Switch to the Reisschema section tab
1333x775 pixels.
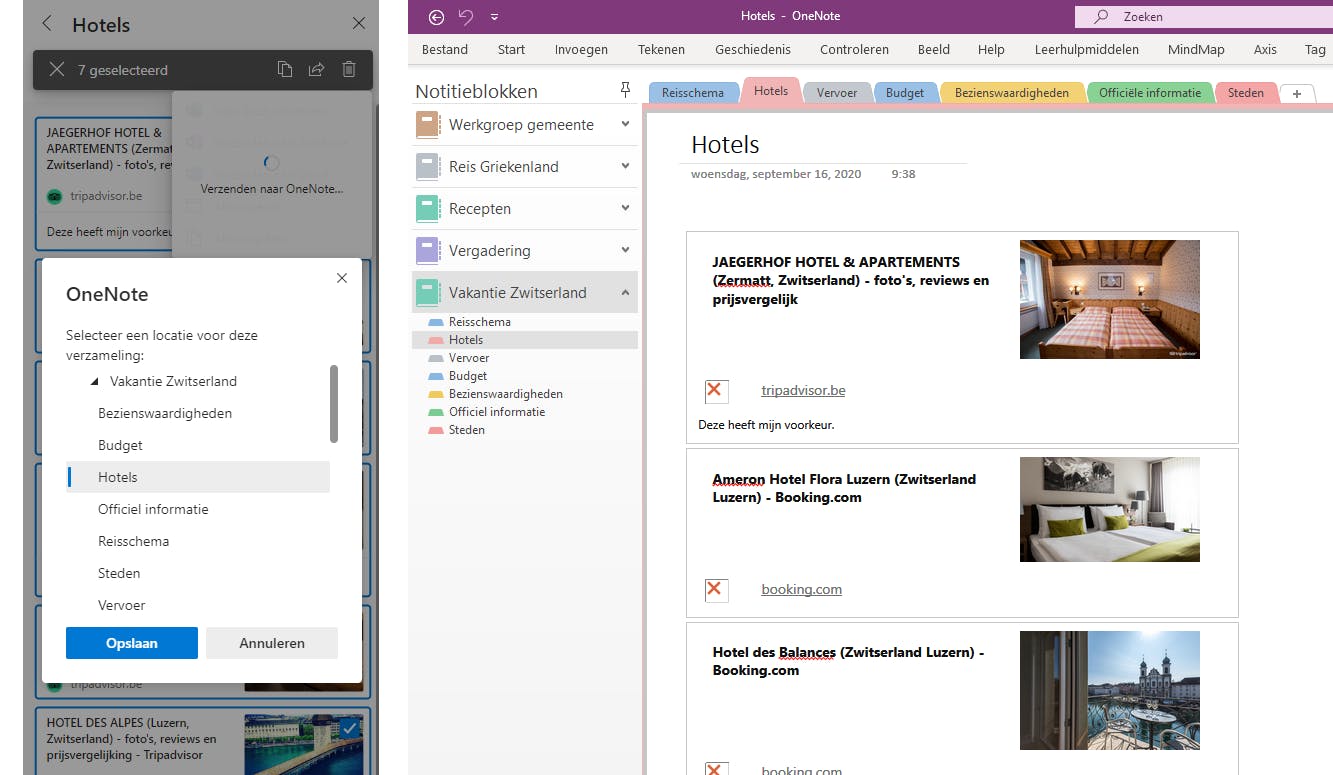693,93
